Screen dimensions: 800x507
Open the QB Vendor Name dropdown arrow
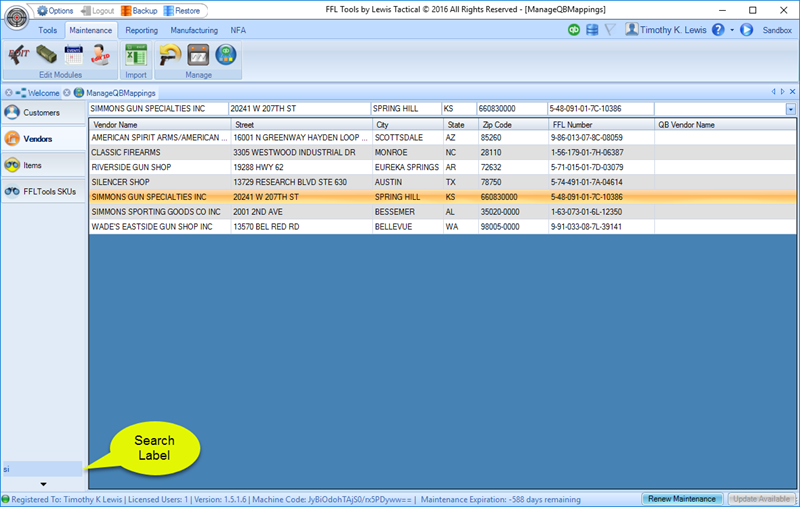790,109
